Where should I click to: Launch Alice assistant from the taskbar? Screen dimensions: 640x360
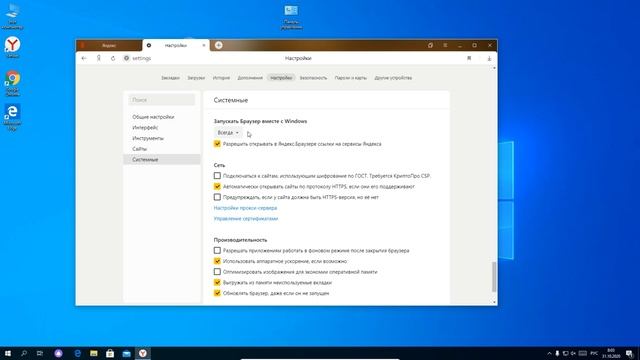[58, 353]
